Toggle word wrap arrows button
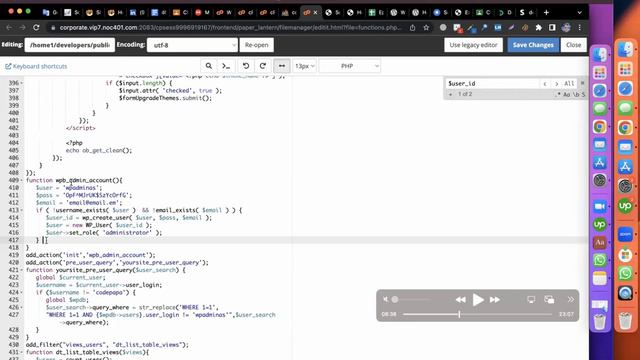640x360 pixels. [282, 66]
